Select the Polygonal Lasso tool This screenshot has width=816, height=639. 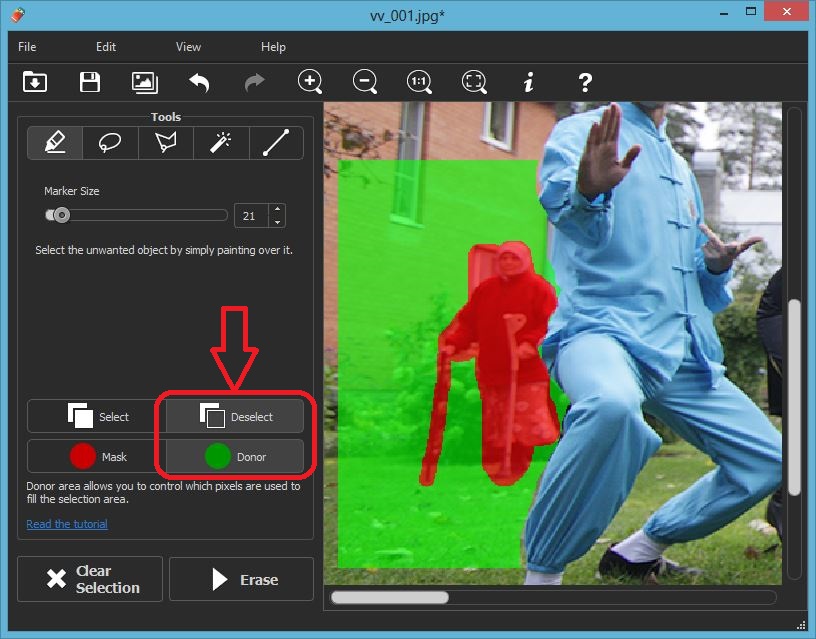coord(165,143)
